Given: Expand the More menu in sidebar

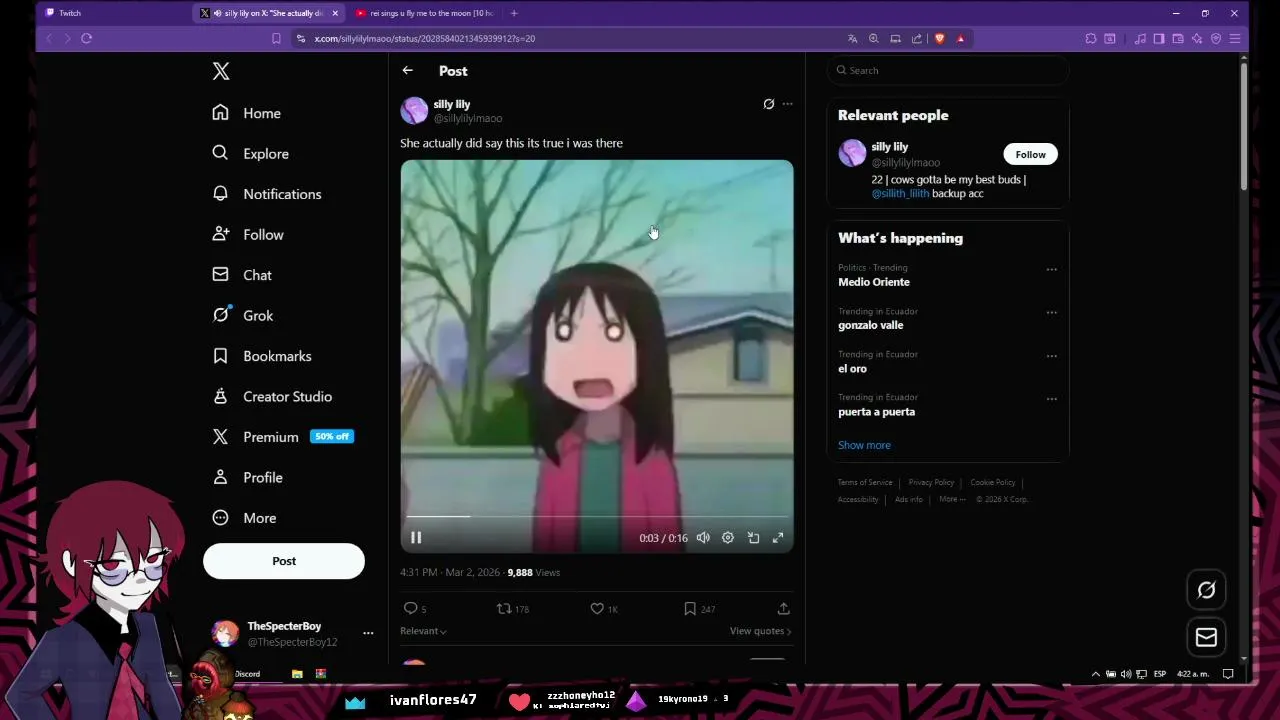Looking at the screenshot, I should tap(245, 518).
